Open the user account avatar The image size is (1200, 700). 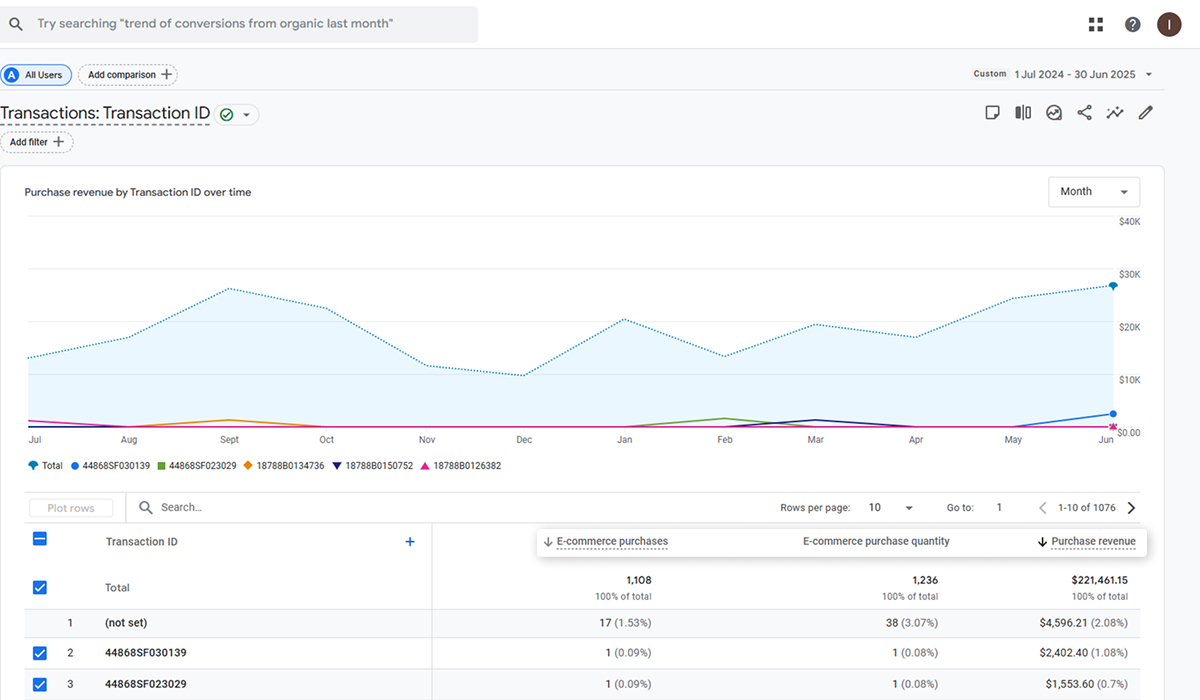pos(1169,24)
